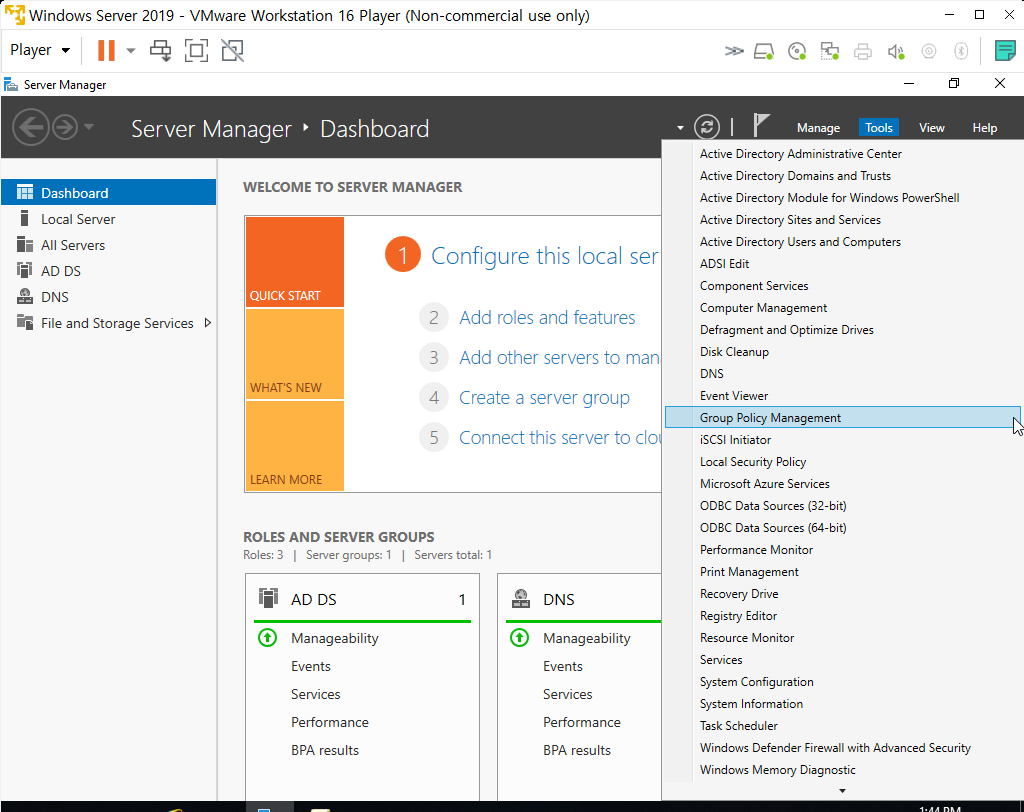Open the power options dropdown arrow beside pause
The height and width of the screenshot is (812, 1024).
pyautogui.click(x=131, y=50)
